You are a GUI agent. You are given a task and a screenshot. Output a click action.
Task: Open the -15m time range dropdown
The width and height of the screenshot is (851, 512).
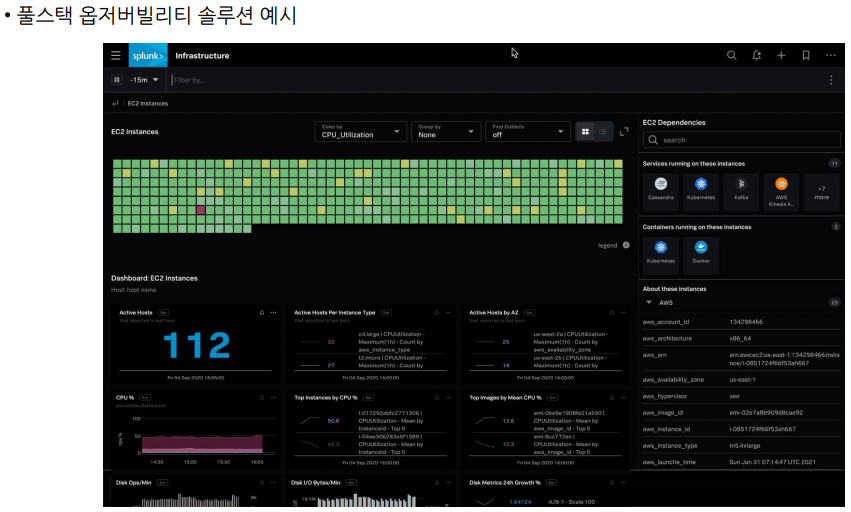coord(144,80)
